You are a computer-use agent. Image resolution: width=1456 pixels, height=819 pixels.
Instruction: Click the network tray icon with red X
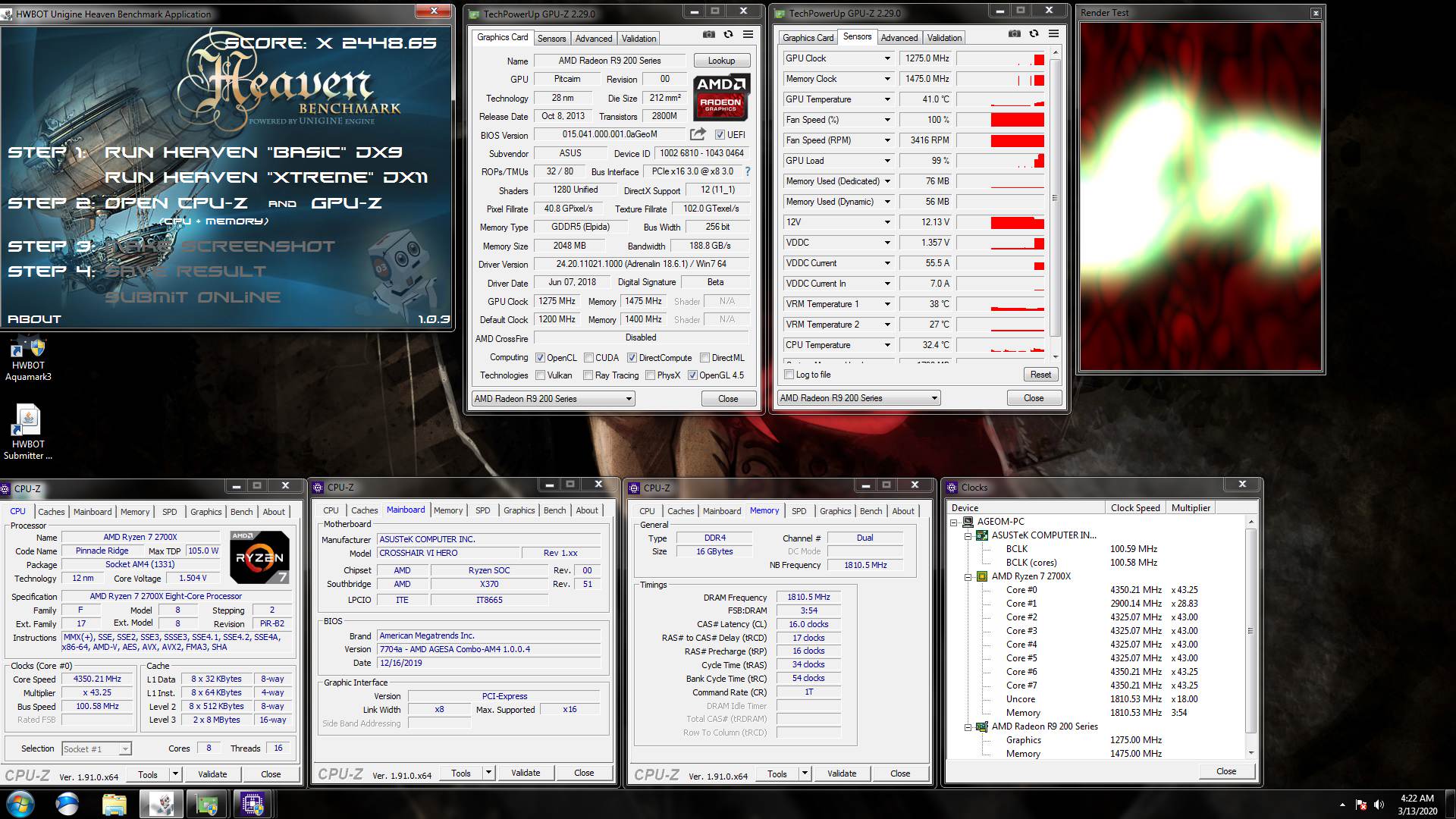pos(1361,805)
